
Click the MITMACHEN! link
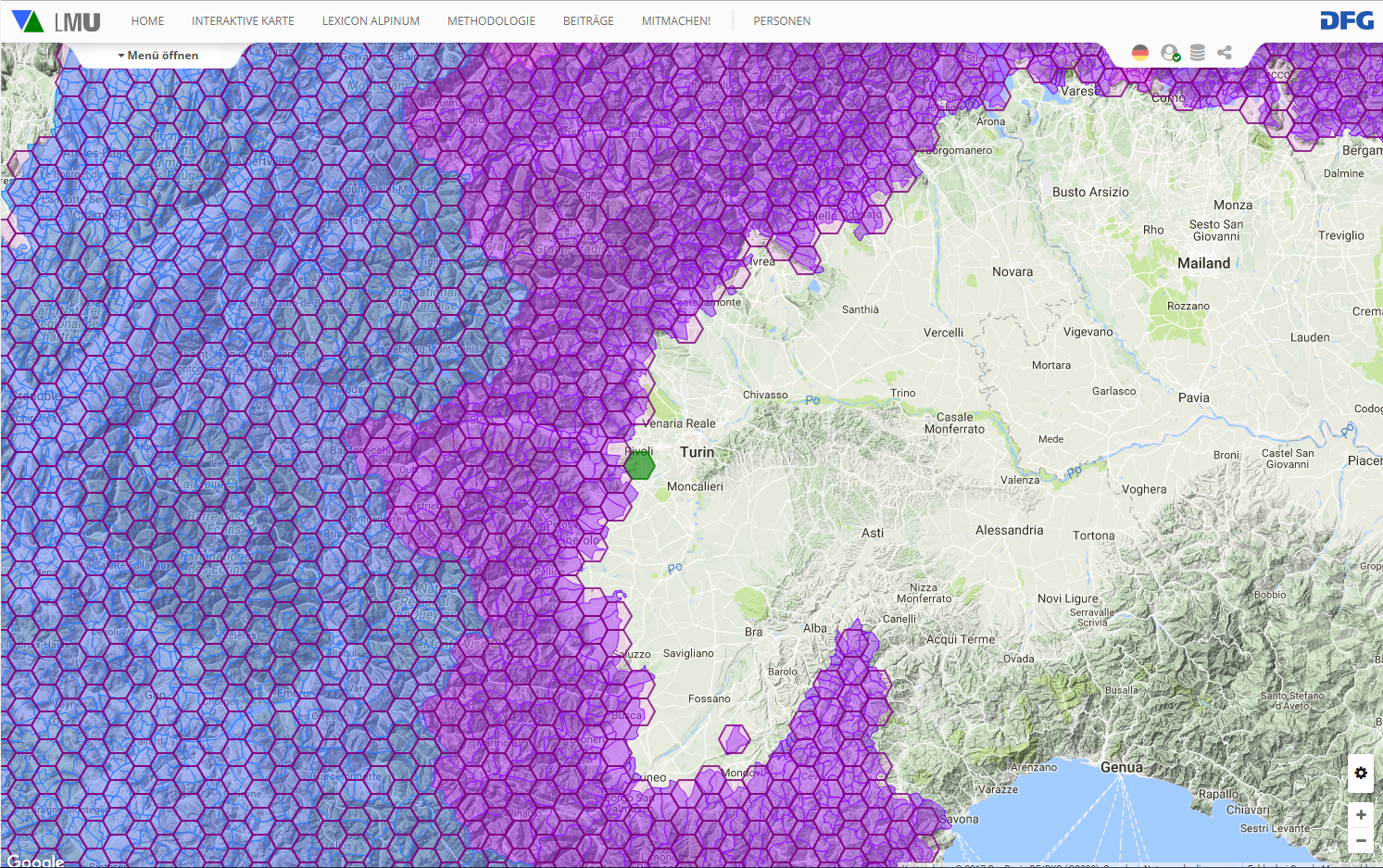pos(676,21)
